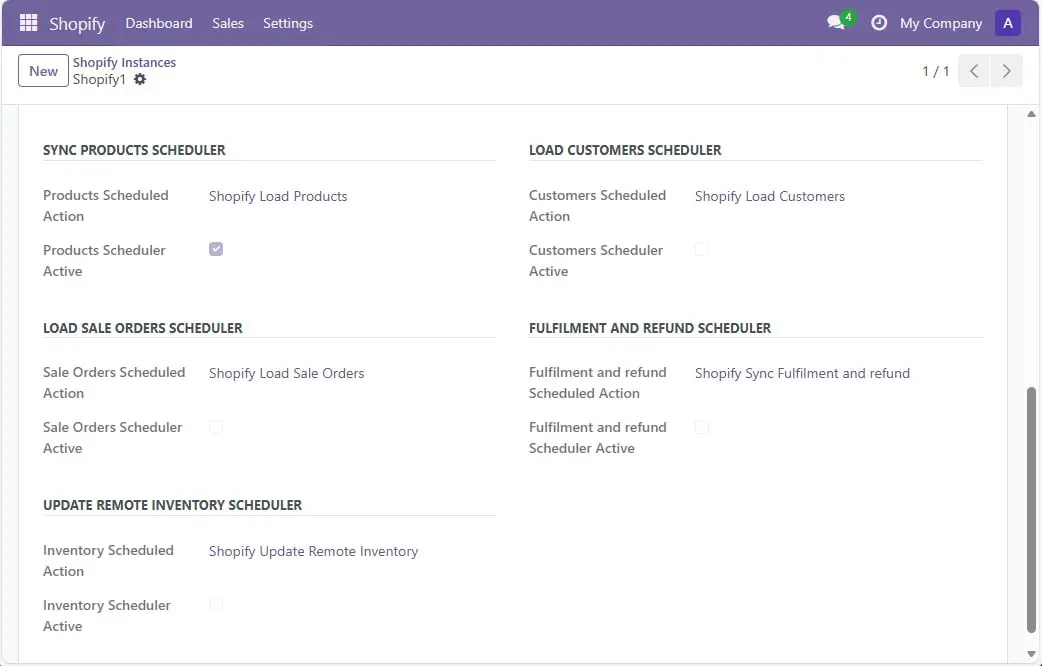
Task: Open the Settings menu
Action: 288,23
